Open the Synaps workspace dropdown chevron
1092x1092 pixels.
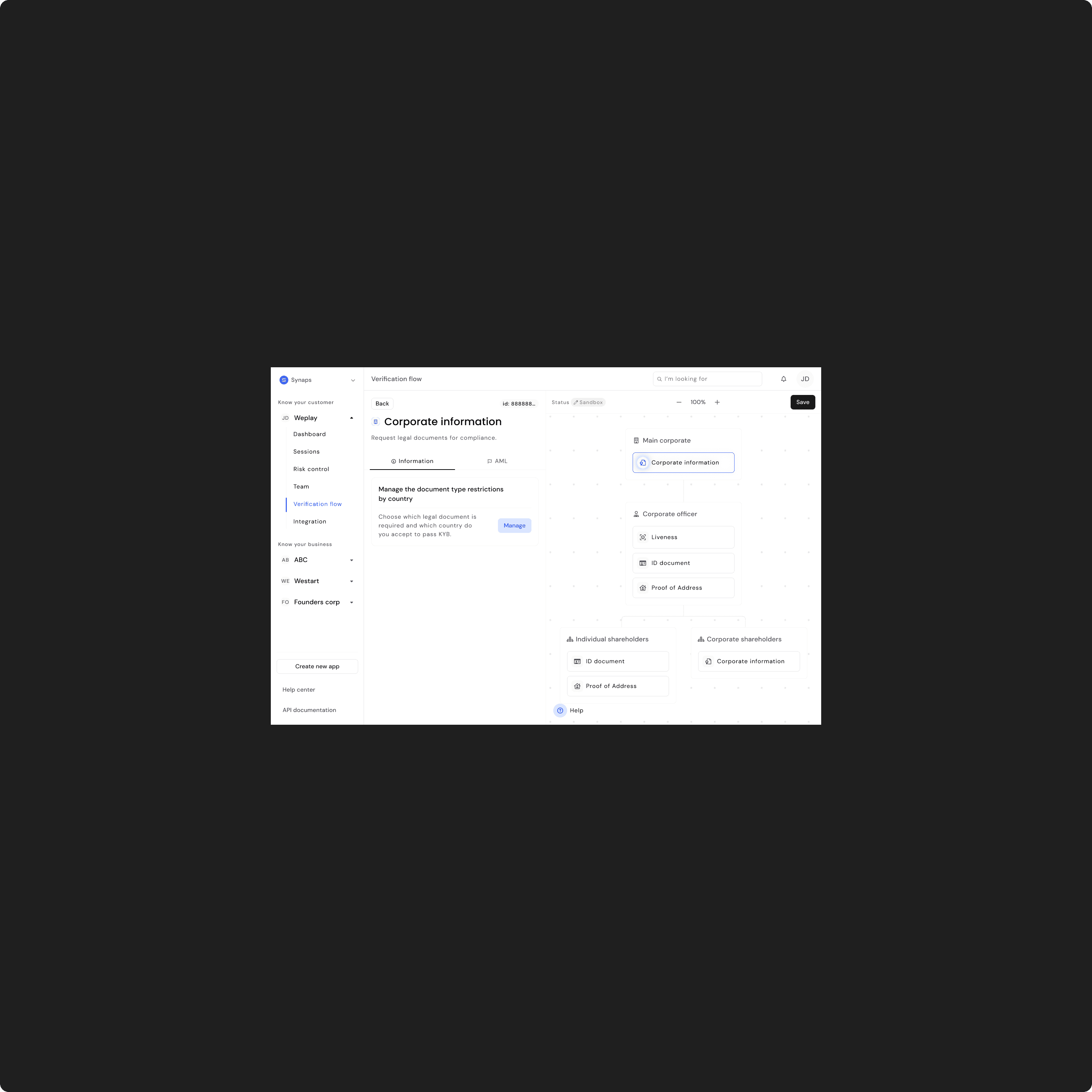click(353, 380)
